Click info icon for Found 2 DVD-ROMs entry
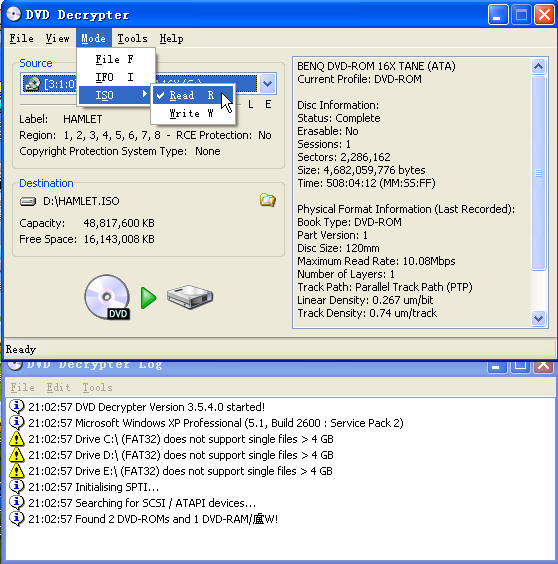This screenshot has height=564, width=558. coord(17,519)
